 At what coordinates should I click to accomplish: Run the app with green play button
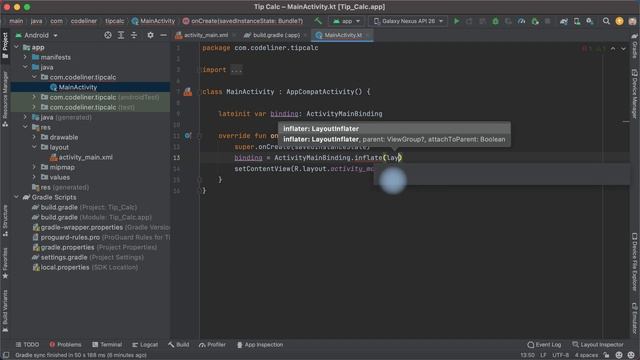pos(456,21)
